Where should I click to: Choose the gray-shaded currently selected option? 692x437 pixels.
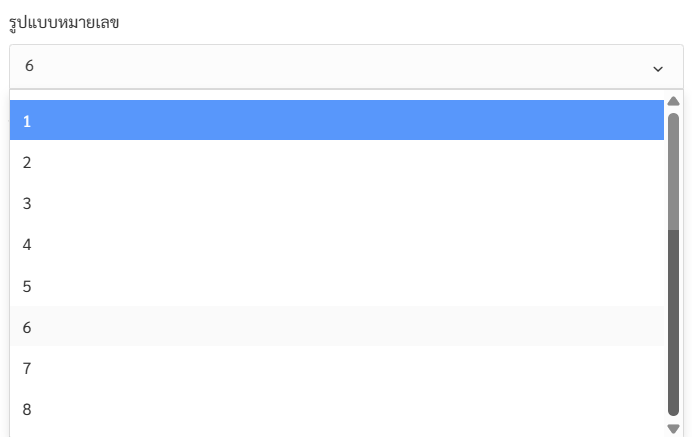coord(337,327)
